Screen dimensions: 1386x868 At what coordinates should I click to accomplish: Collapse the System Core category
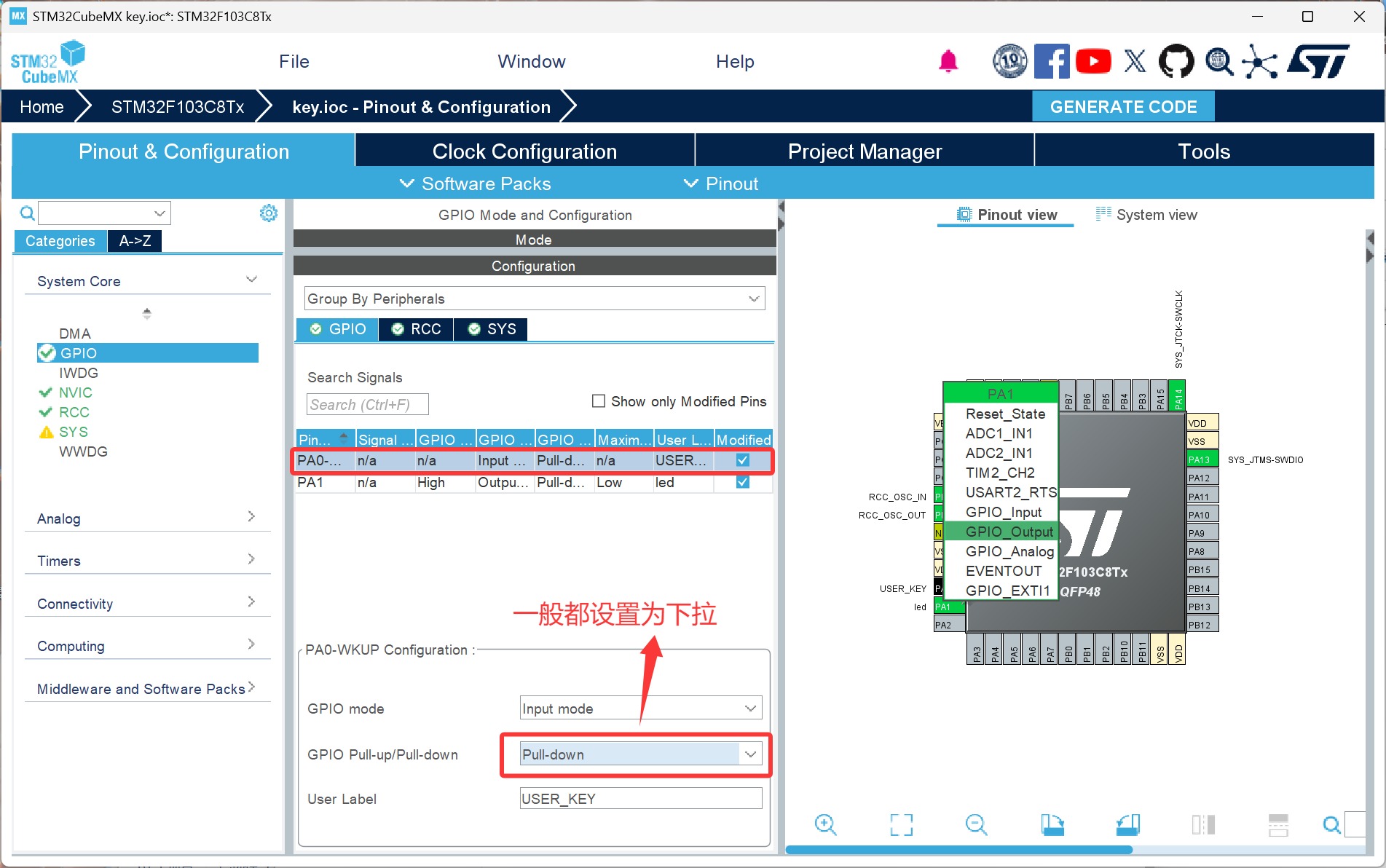(x=251, y=280)
